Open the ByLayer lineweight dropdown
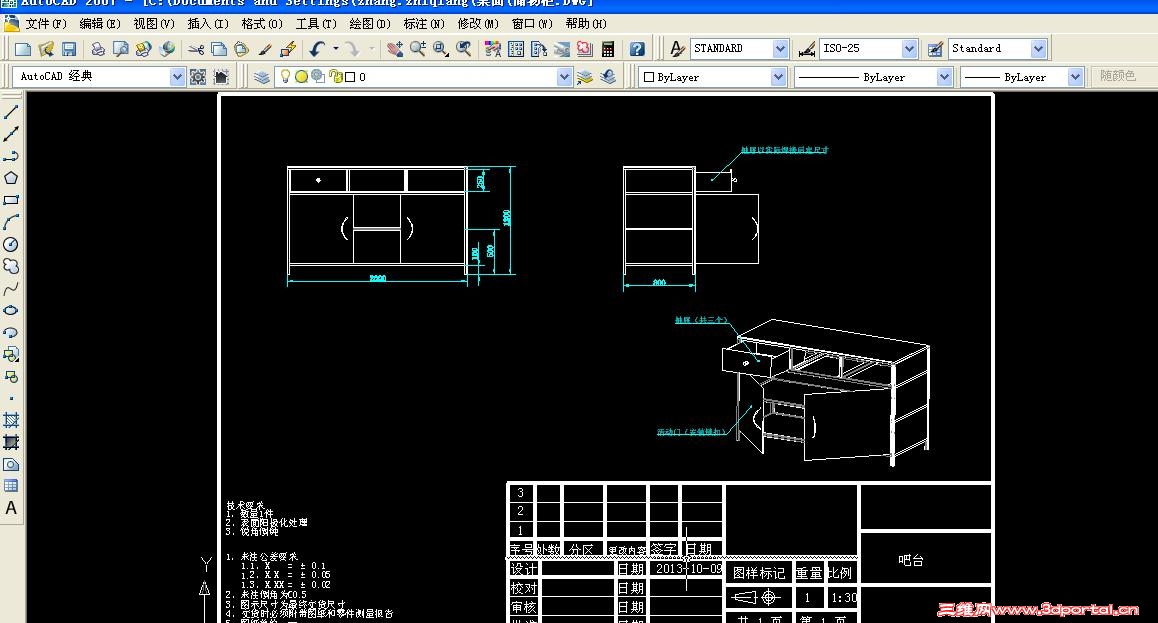Screen dimensions: 1158x623 [x=1075, y=77]
